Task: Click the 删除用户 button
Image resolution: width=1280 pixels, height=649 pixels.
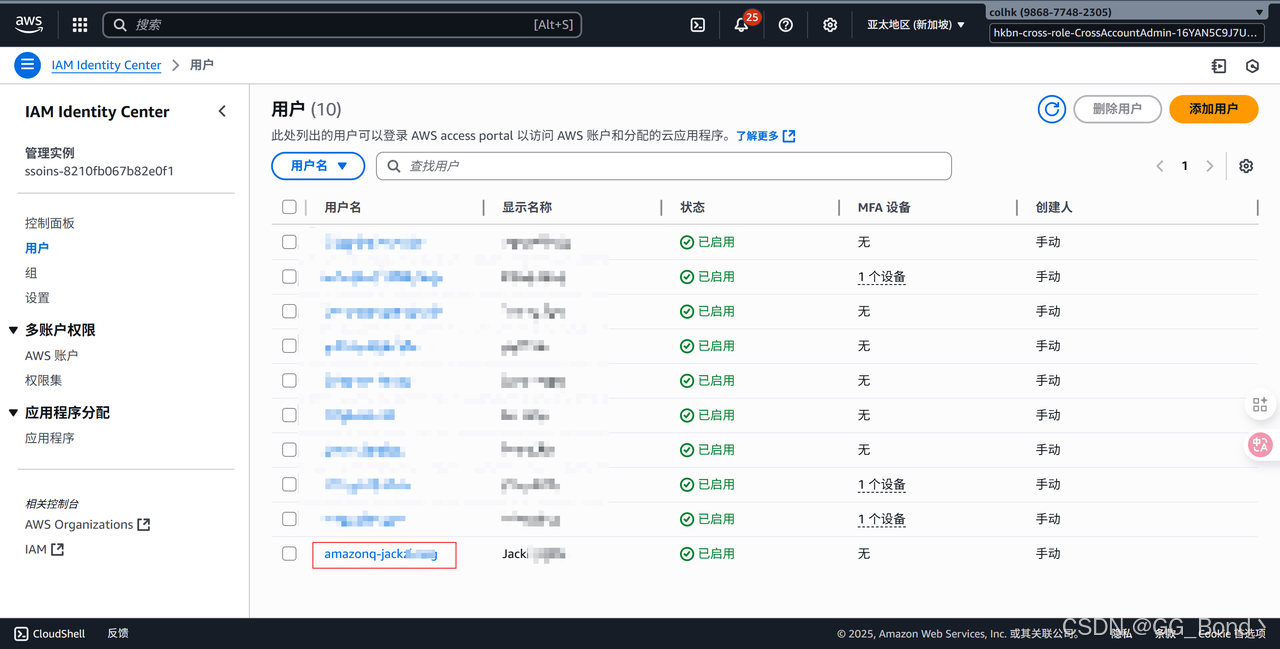Action: 1117,109
